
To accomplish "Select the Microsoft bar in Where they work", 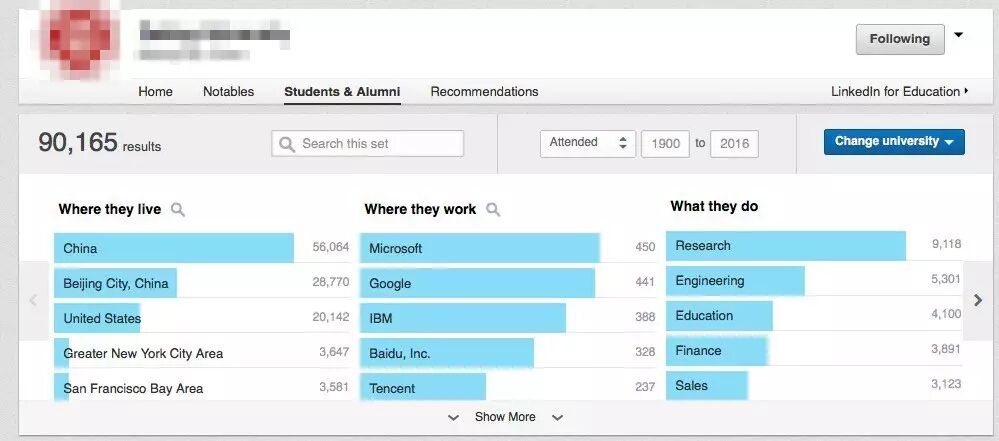I will [480, 248].
